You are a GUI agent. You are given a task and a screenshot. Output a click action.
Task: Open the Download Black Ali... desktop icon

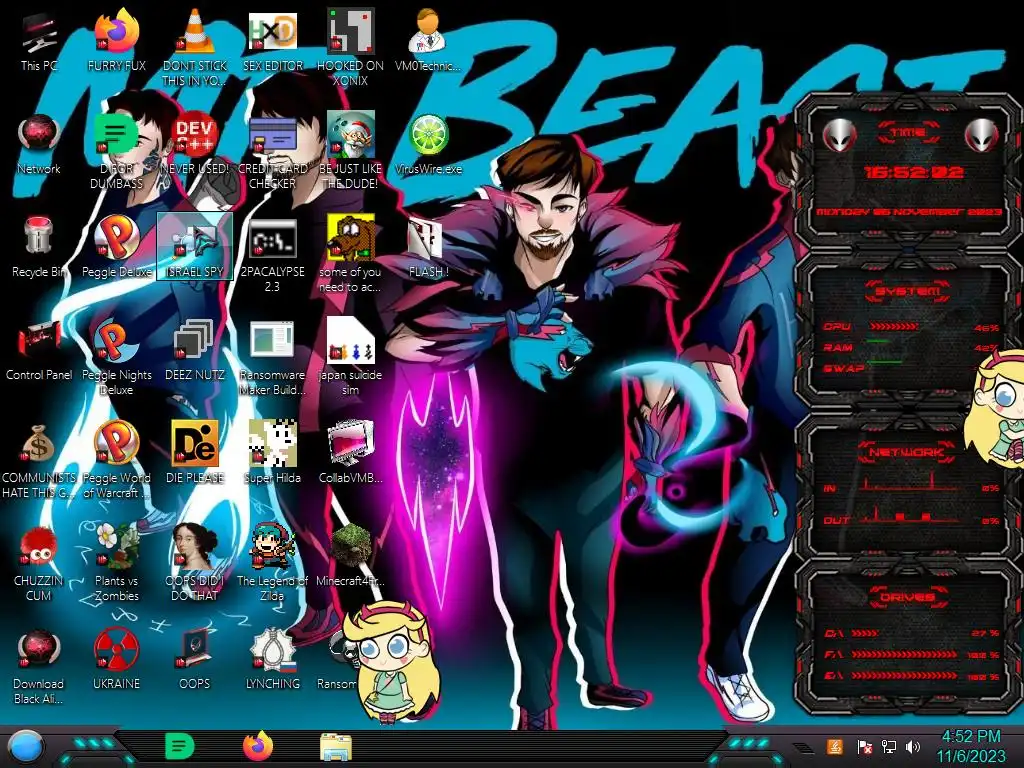point(39,666)
